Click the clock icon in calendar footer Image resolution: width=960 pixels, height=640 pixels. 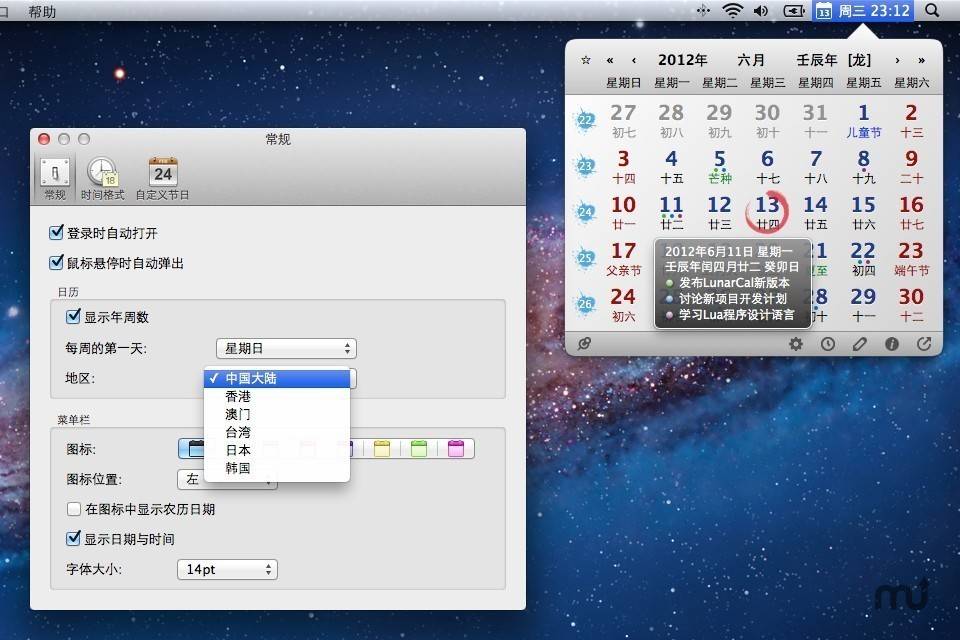[x=828, y=344]
